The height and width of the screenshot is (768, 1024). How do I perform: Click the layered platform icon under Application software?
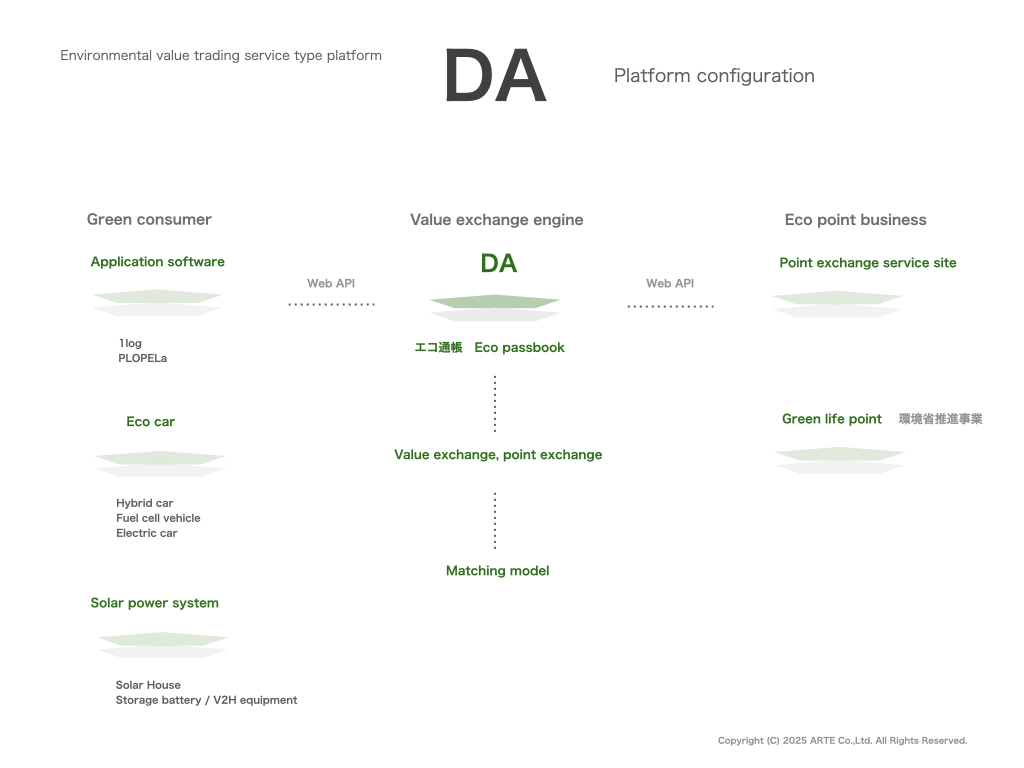coord(157,302)
